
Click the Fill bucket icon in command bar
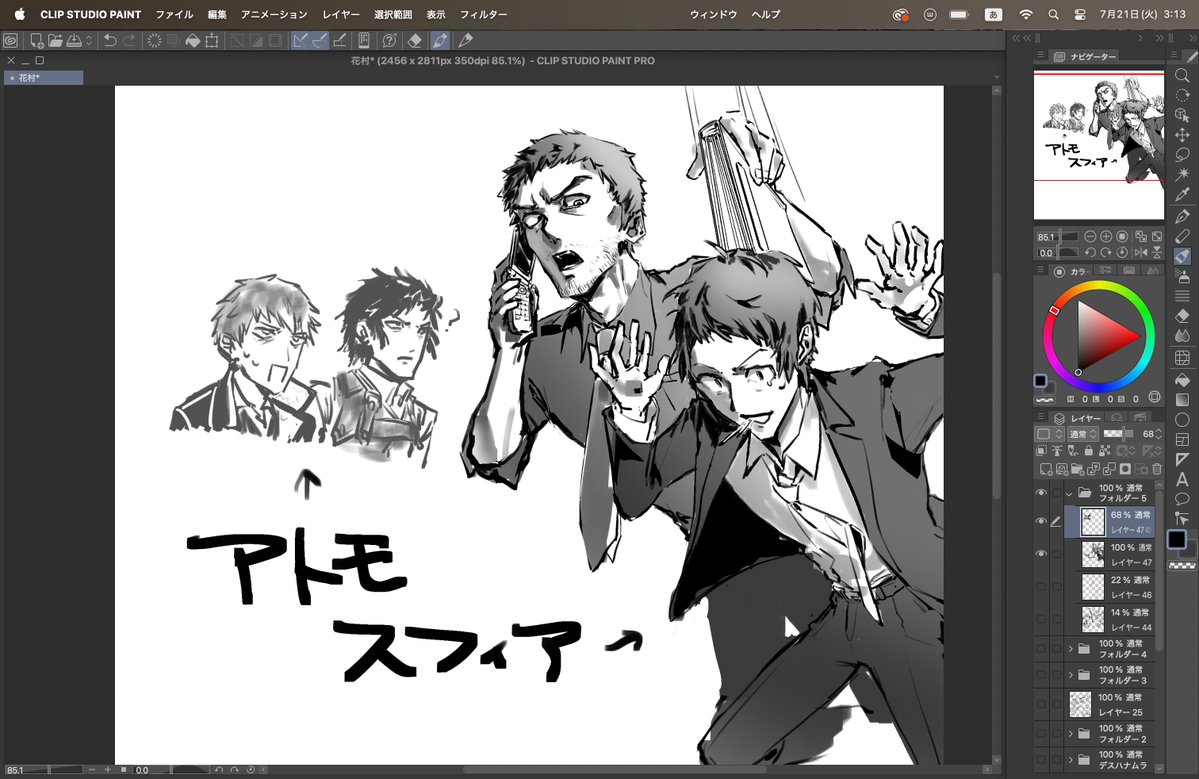click(193, 41)
